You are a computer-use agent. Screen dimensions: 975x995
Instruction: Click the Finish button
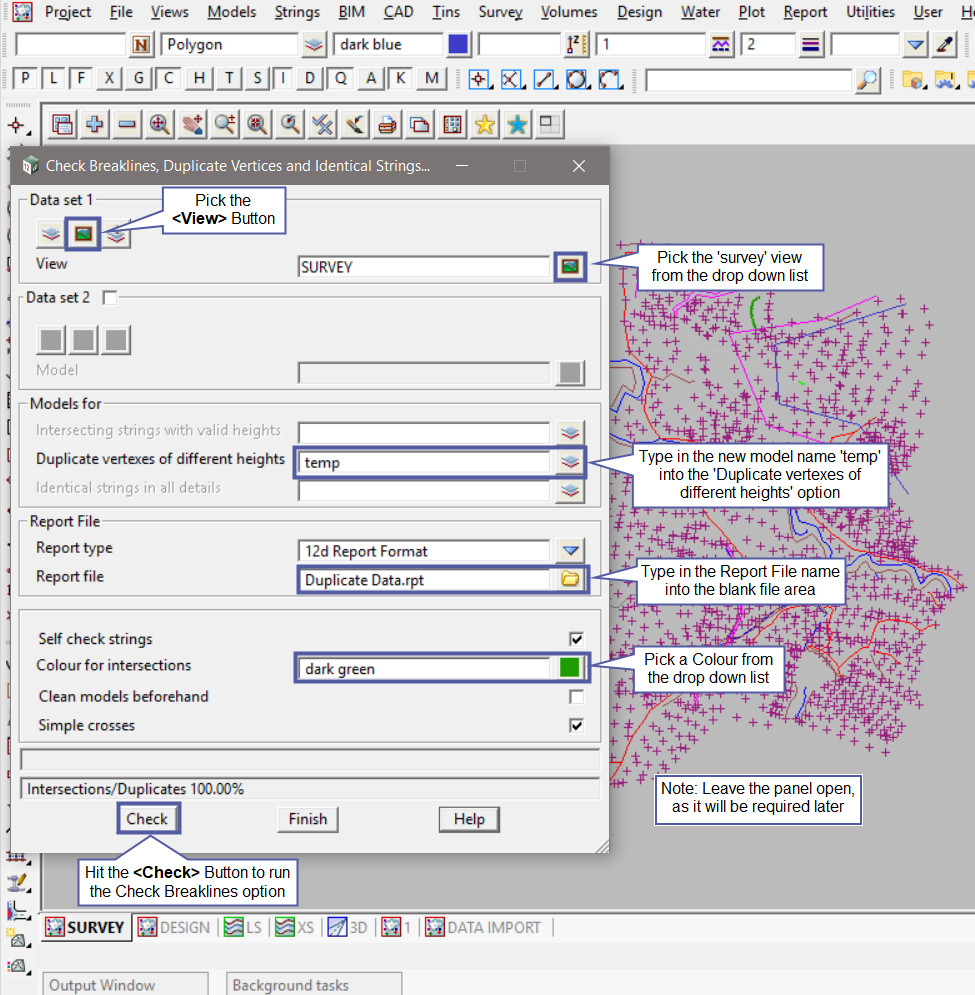(x=307, y=819)
